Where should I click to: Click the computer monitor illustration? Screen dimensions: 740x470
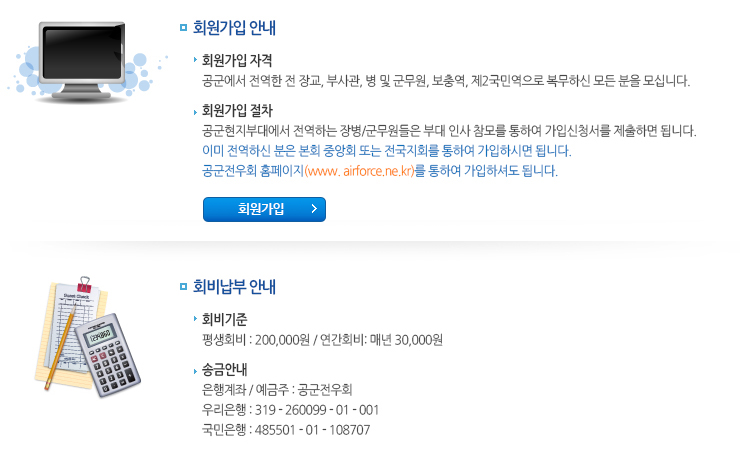pyautogui.click(x=85, y=61)
